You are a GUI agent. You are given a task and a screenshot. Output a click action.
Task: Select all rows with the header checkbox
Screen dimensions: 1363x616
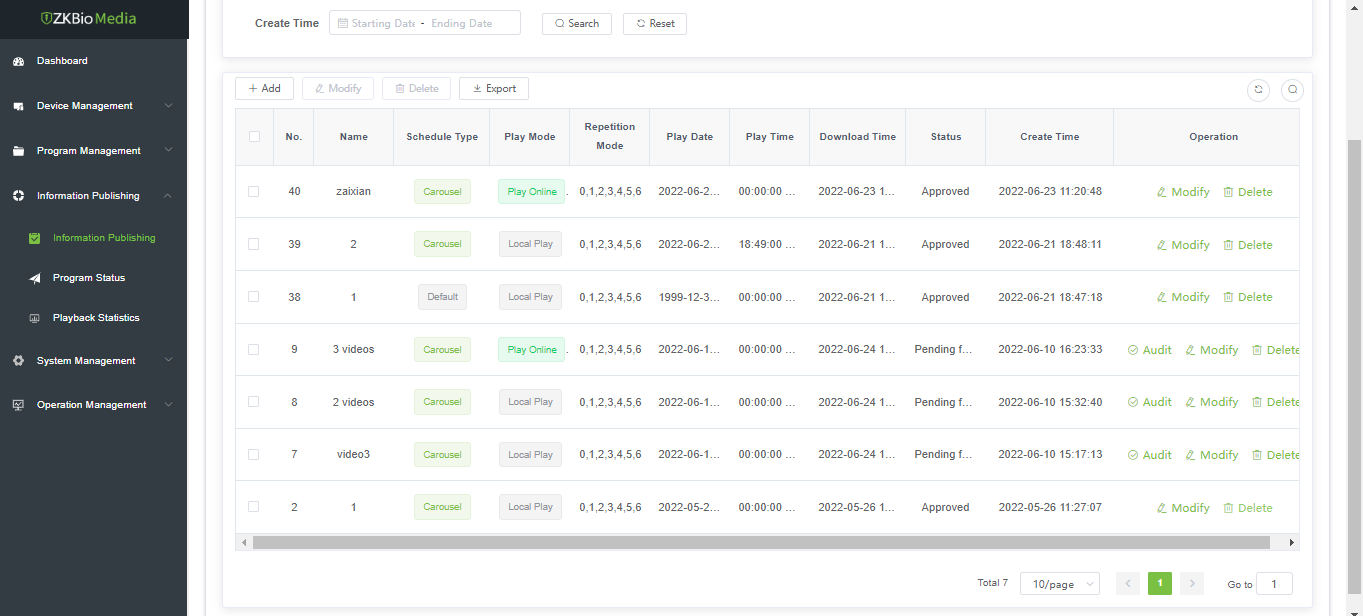[254, 137]
